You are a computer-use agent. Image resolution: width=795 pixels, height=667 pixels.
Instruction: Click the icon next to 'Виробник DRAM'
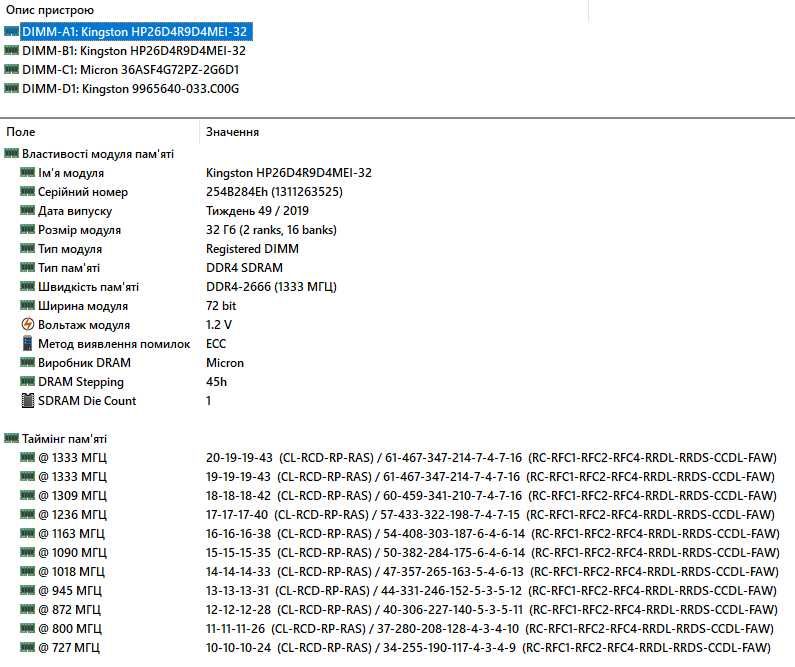[x=27, y=362]
